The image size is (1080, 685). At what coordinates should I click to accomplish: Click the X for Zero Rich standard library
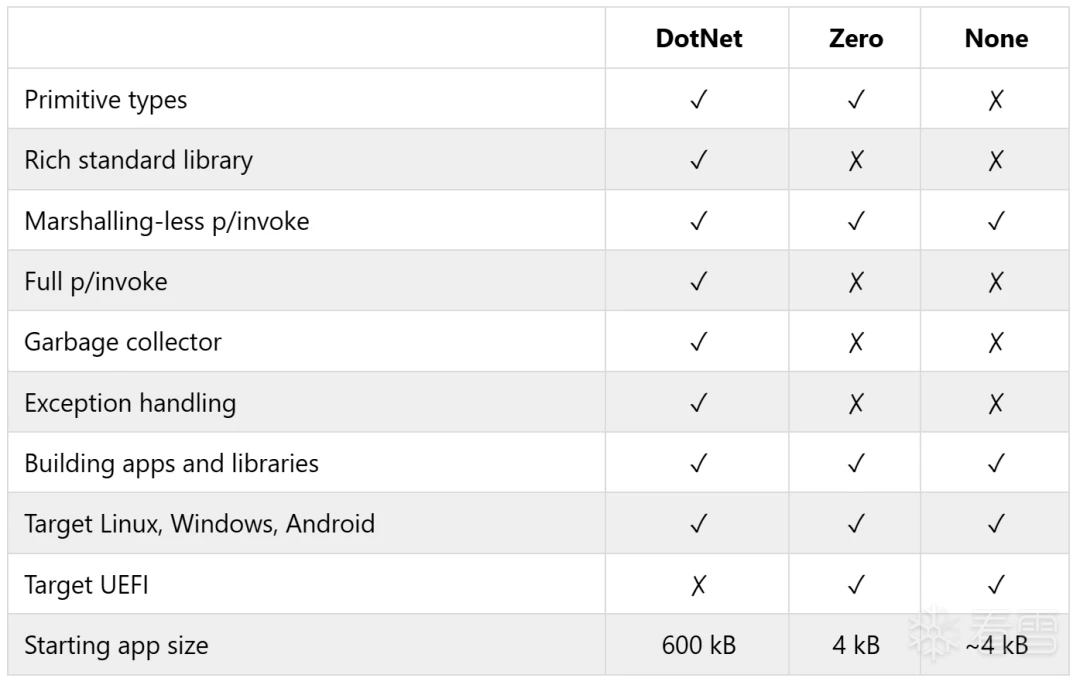point(855,161)
